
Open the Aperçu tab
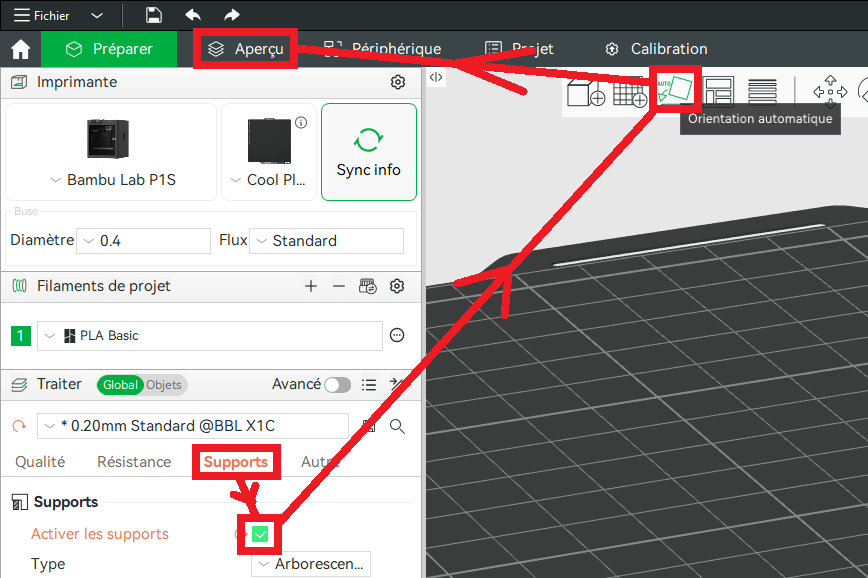click(246, 49)
